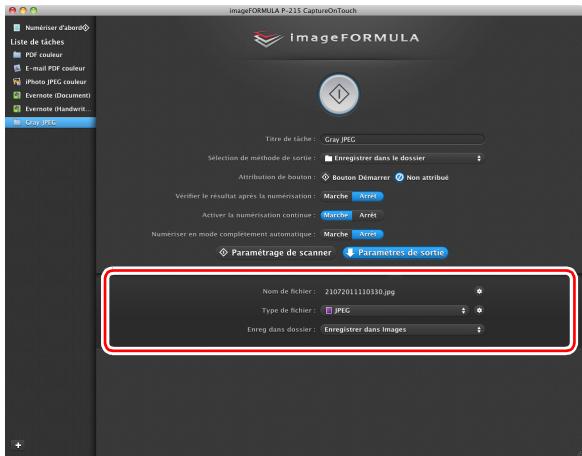This screenshot has width=582, height=456.
Task: Click the Evernote (Document) icon
Action: click(17, 95)
